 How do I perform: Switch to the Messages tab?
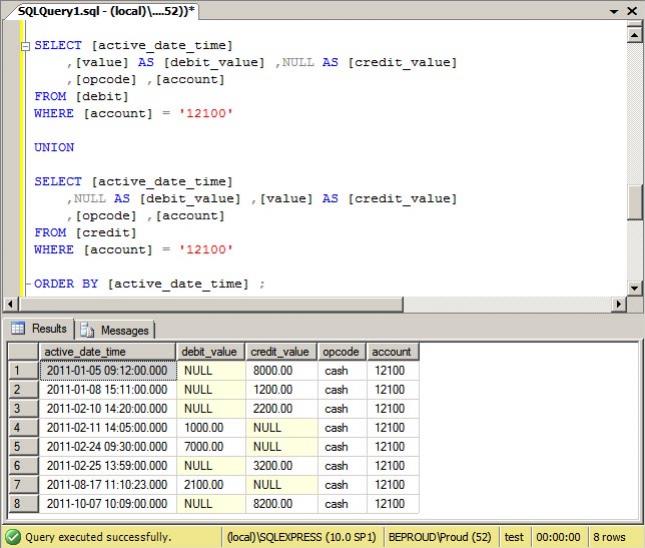(115, 330)
